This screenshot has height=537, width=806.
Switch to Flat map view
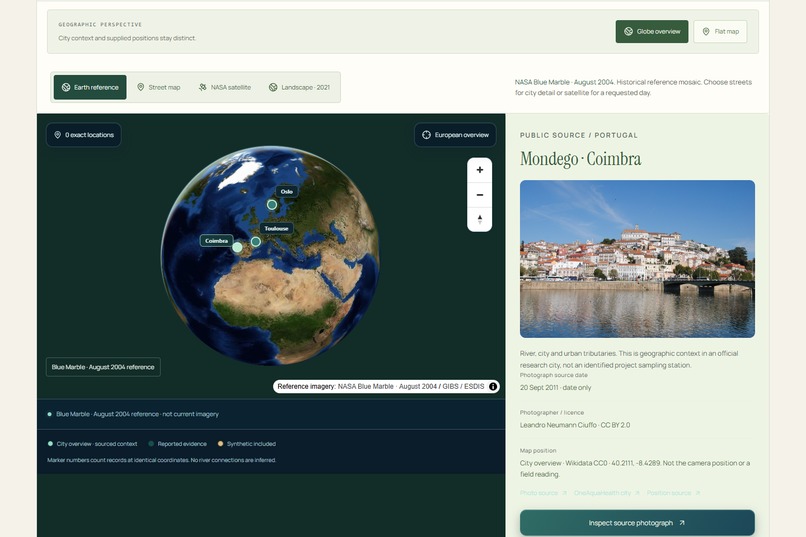(720, 31)
